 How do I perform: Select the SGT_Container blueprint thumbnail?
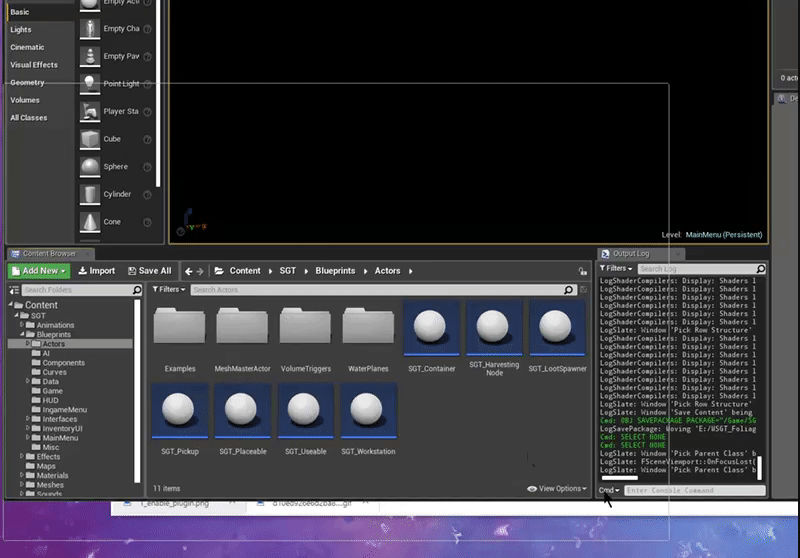pos(432,329)
